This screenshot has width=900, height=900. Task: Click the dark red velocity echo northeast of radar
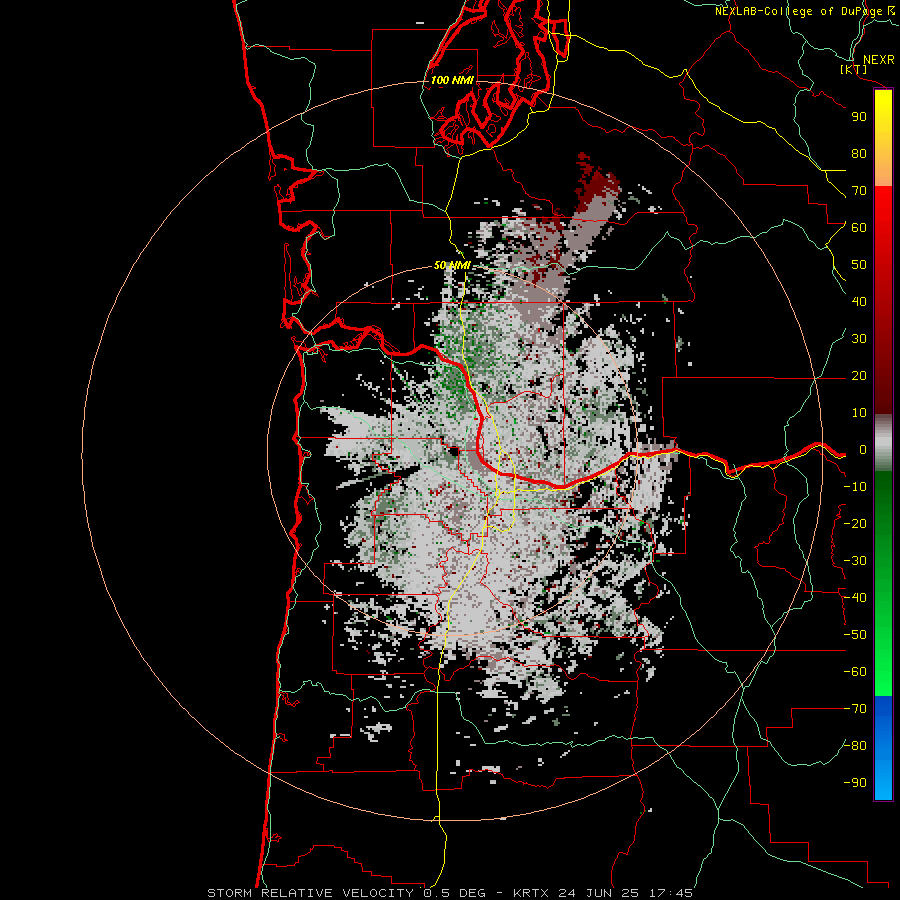pos(597,184)
